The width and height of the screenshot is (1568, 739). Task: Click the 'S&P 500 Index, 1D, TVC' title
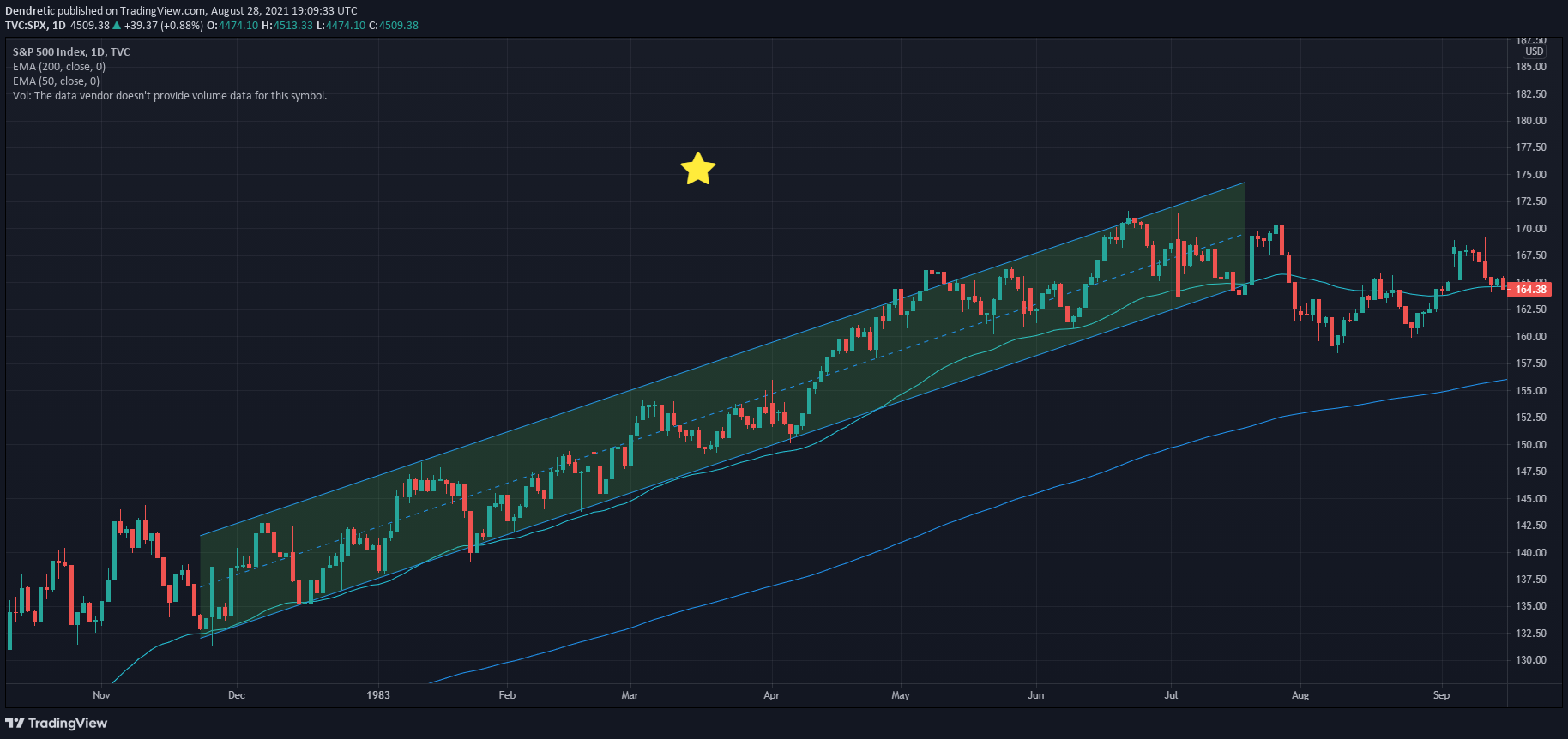[71, 52]
